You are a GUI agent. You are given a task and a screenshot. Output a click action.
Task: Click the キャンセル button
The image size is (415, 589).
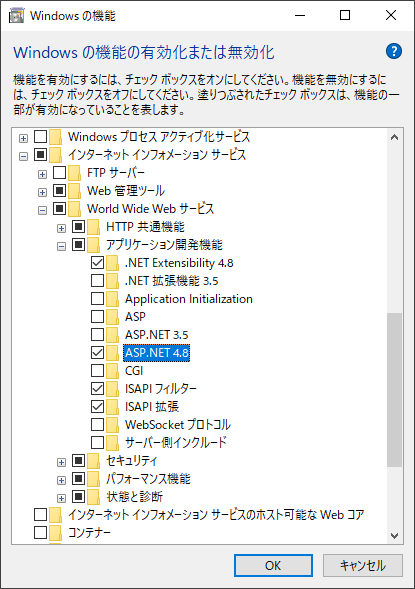click(x=362, y=565)
